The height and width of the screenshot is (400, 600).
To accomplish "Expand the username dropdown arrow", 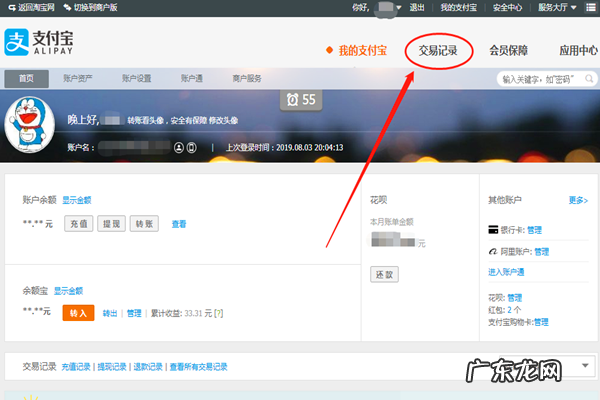I will coord(399,7).
